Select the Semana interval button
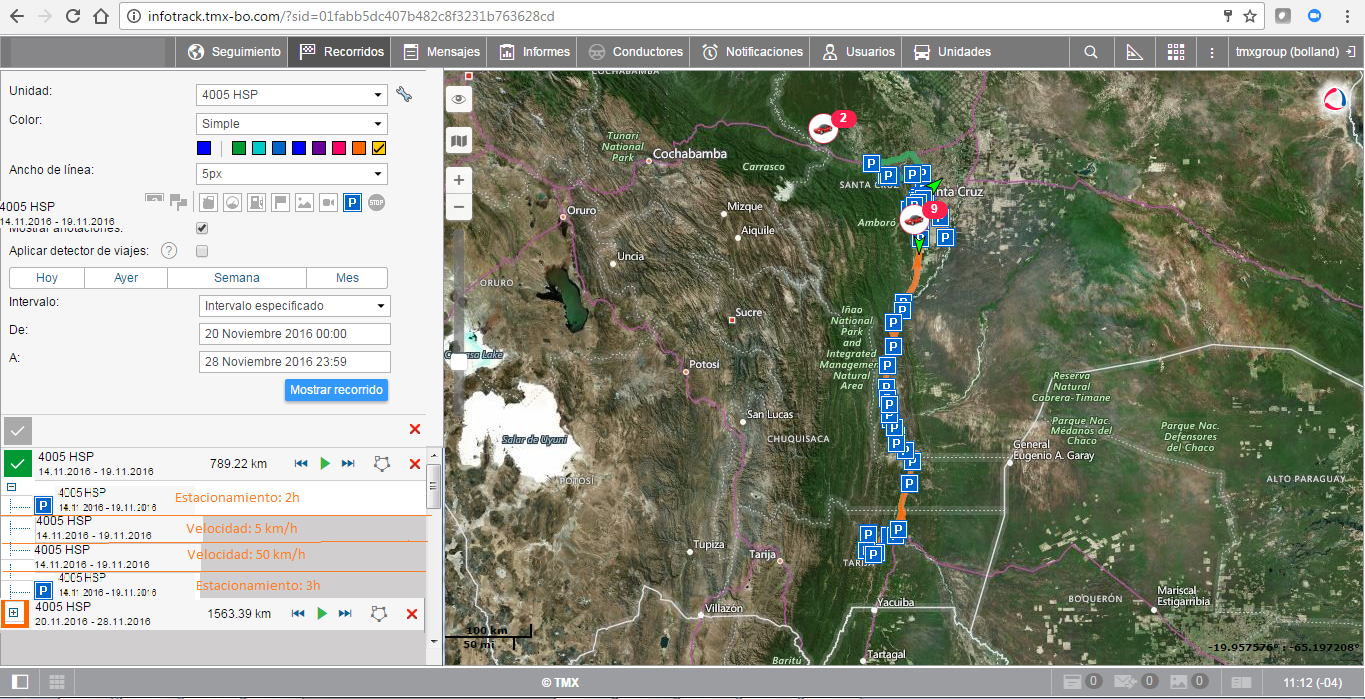 (237, 278)
